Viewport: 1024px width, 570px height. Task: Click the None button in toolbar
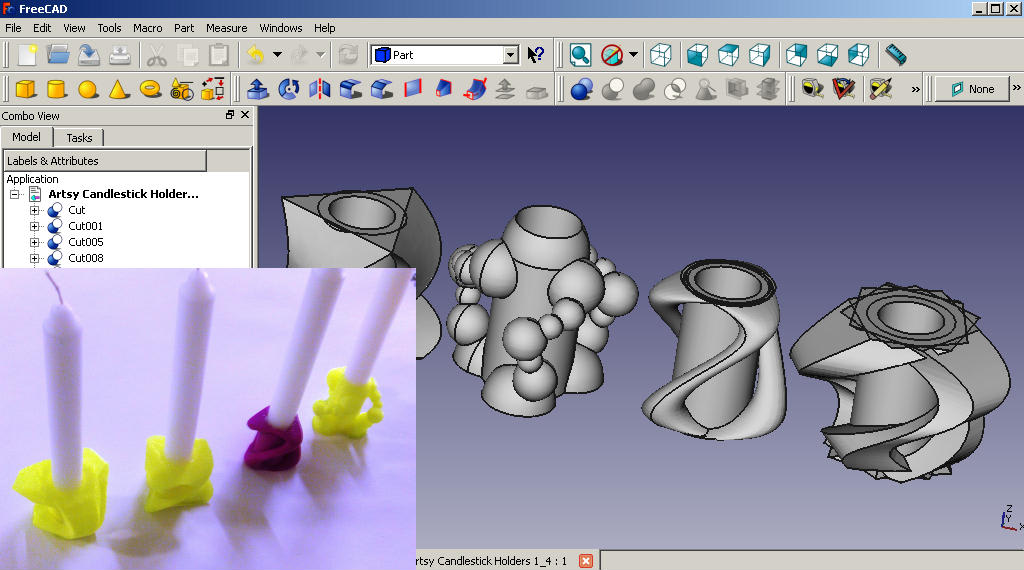tap(971, 89)
